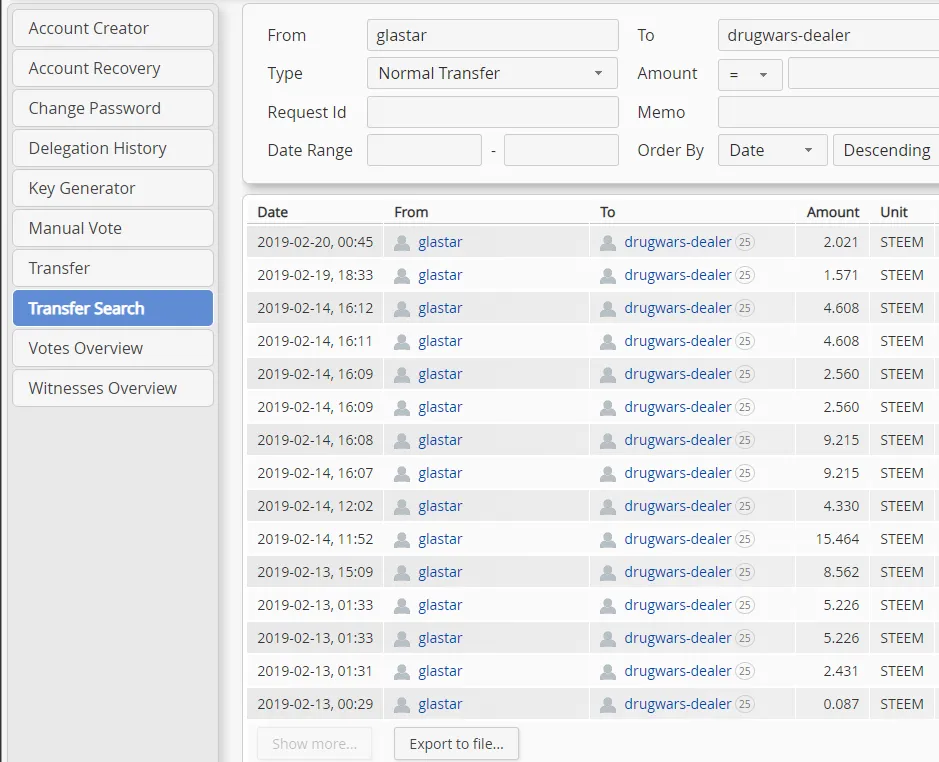Click reputation badge 25 in 2019-02-14, 11:52 row

click(744, 539)
